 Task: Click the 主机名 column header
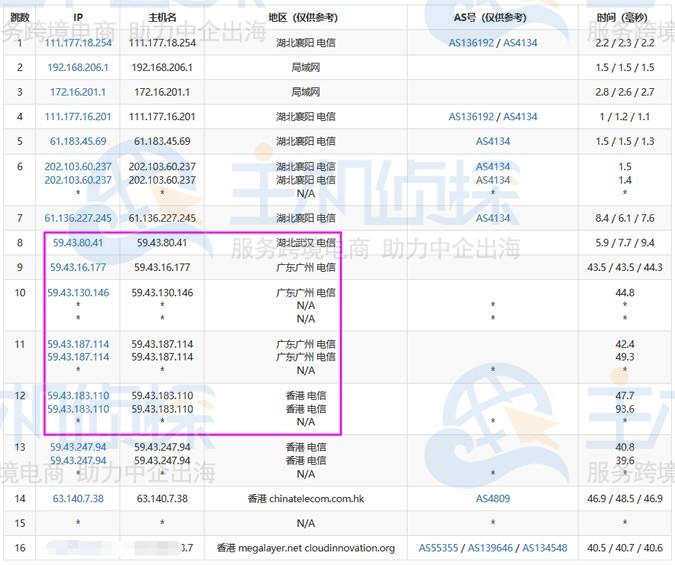[162, 17]
